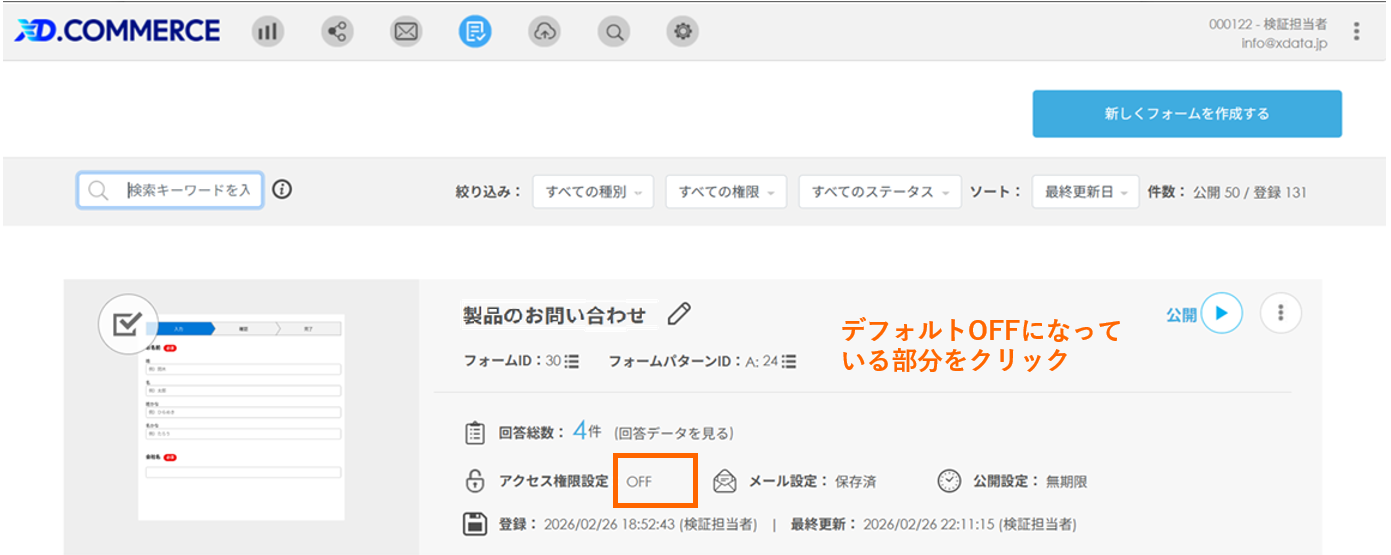The image size is (1391, 555).
Task: Open the 回答データを見る link
Action: point(674,433)
